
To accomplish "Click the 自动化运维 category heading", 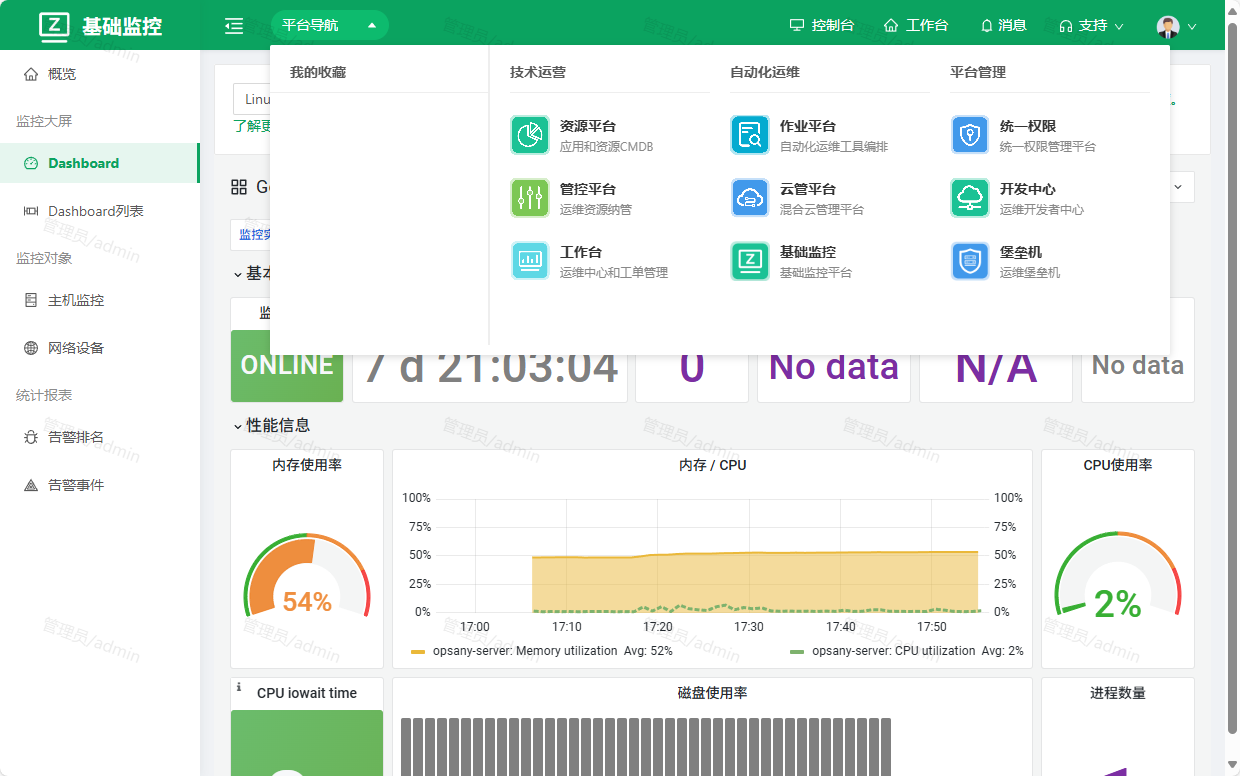I will tap(765, 72).
